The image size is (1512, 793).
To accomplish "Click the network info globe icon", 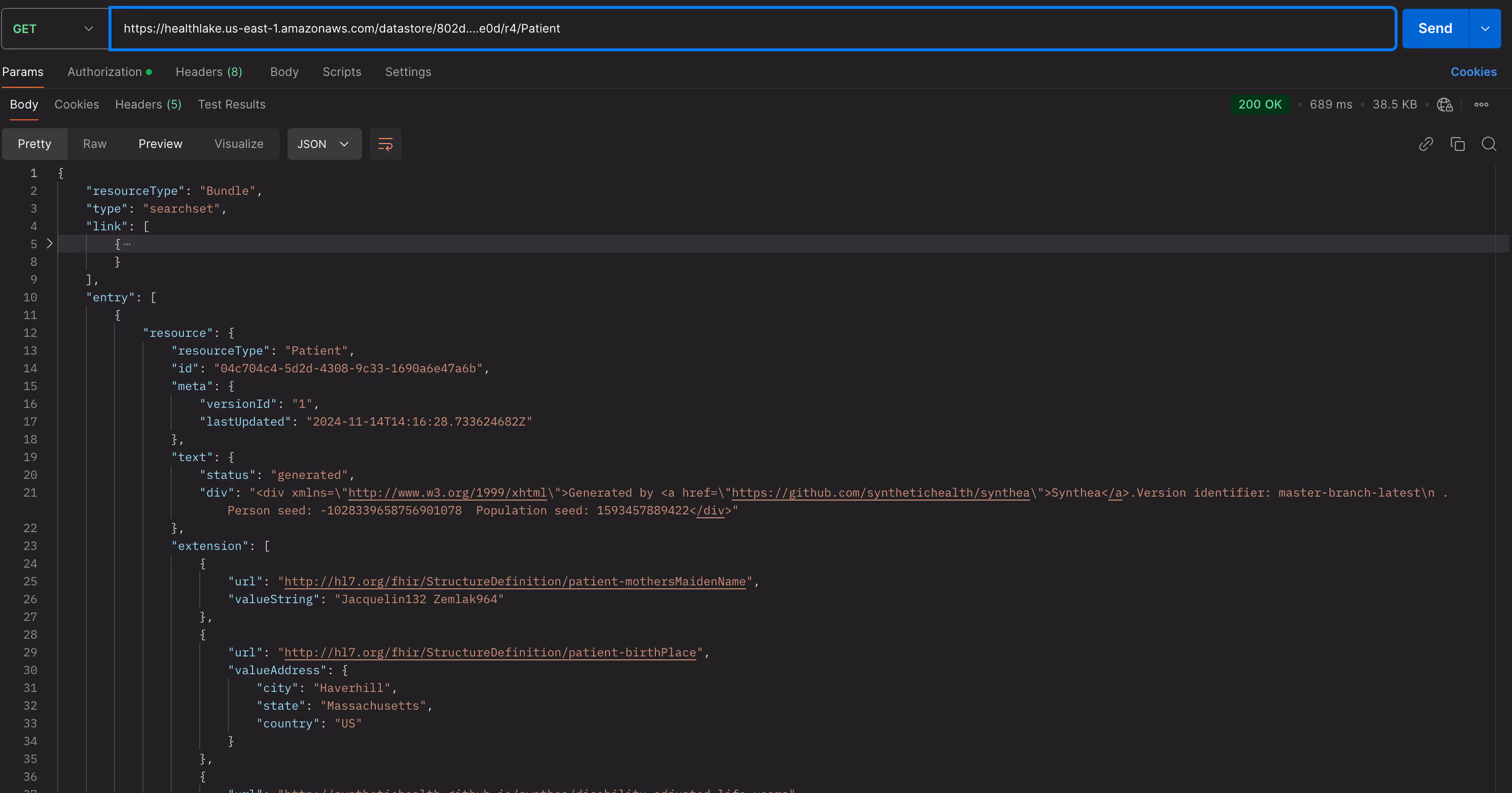I will tap(1444, 105).
